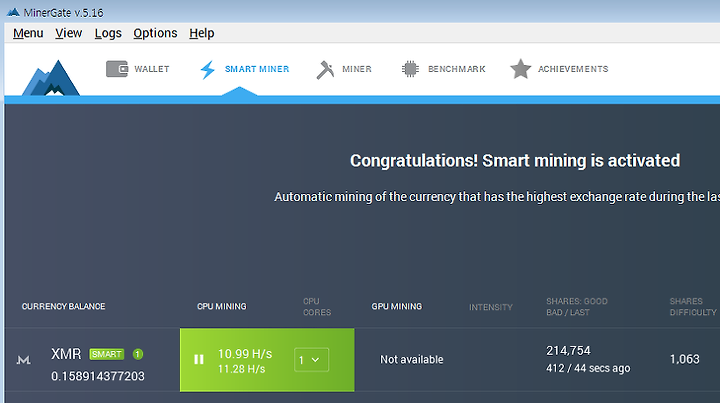Click the wallet icon

(117, 69)
